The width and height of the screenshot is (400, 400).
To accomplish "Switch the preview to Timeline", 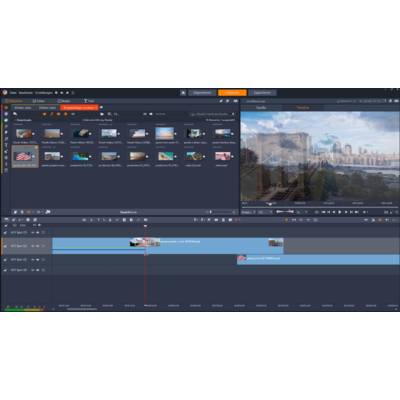I will (303, 107).
